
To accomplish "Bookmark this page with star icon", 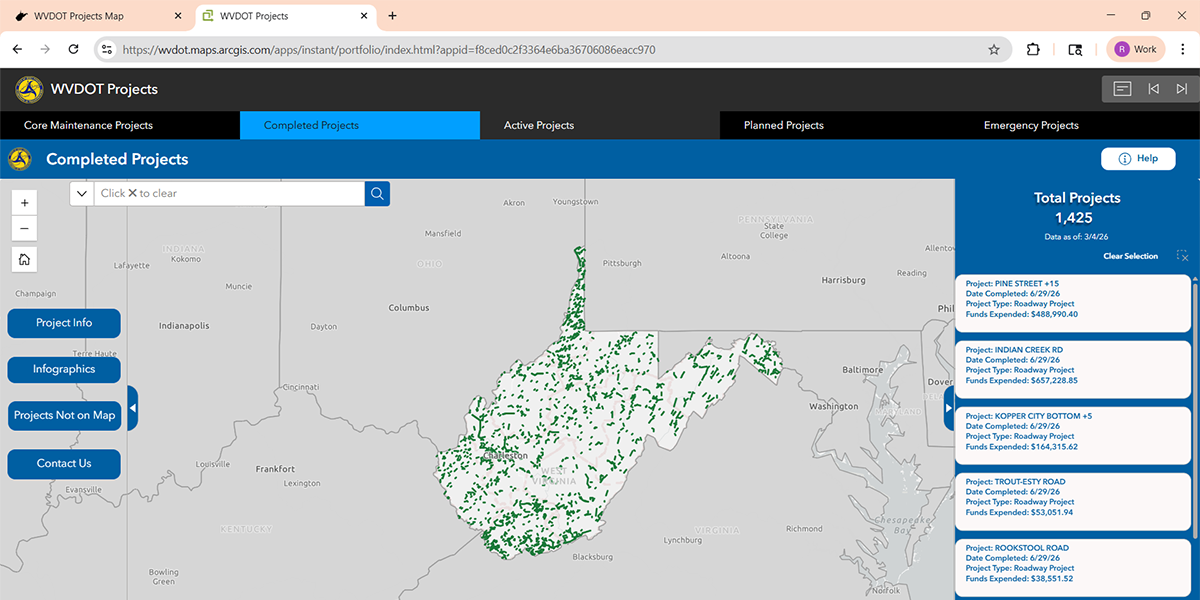I will 994,49.
